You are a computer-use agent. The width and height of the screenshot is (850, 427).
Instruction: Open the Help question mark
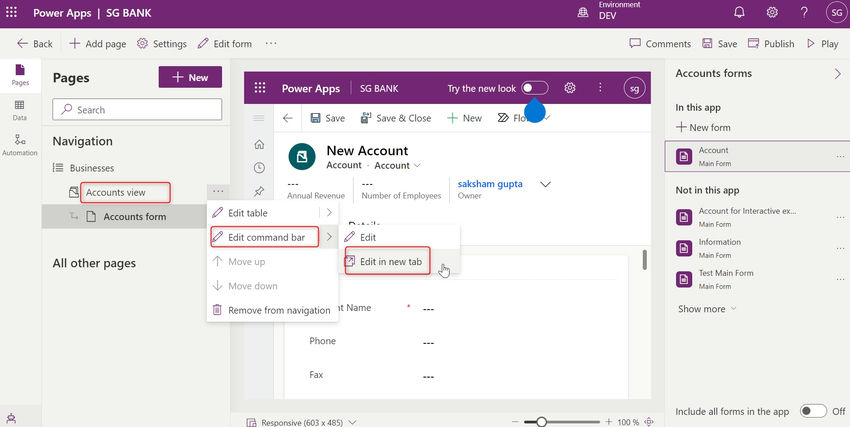804,12
